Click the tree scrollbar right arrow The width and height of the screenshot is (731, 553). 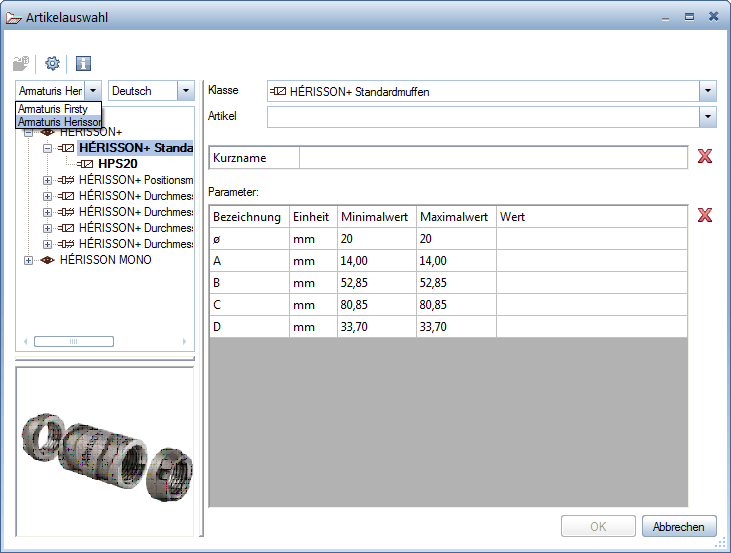tap(185, 341)
